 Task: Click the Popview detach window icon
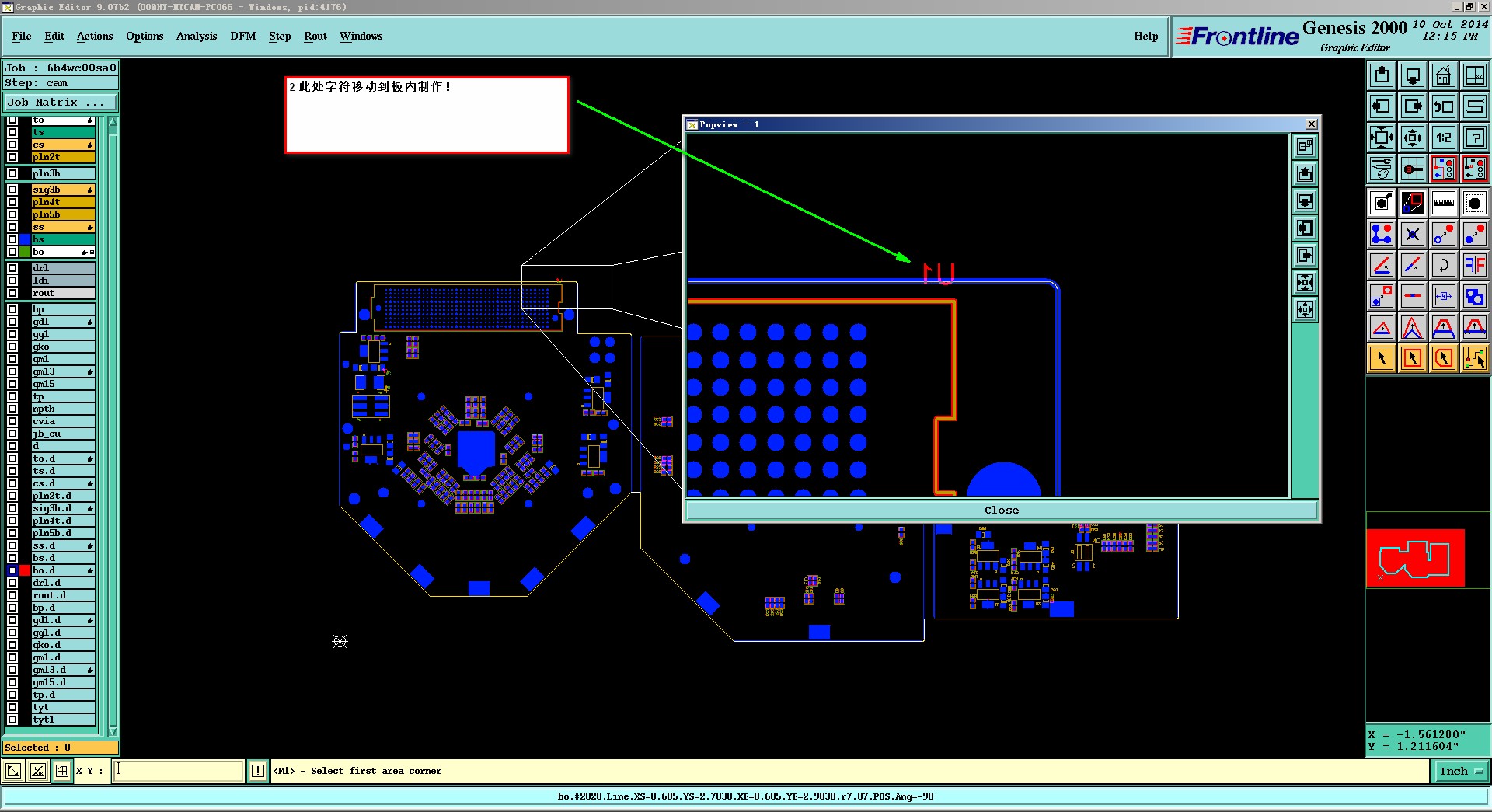(x=1305, y=146)
